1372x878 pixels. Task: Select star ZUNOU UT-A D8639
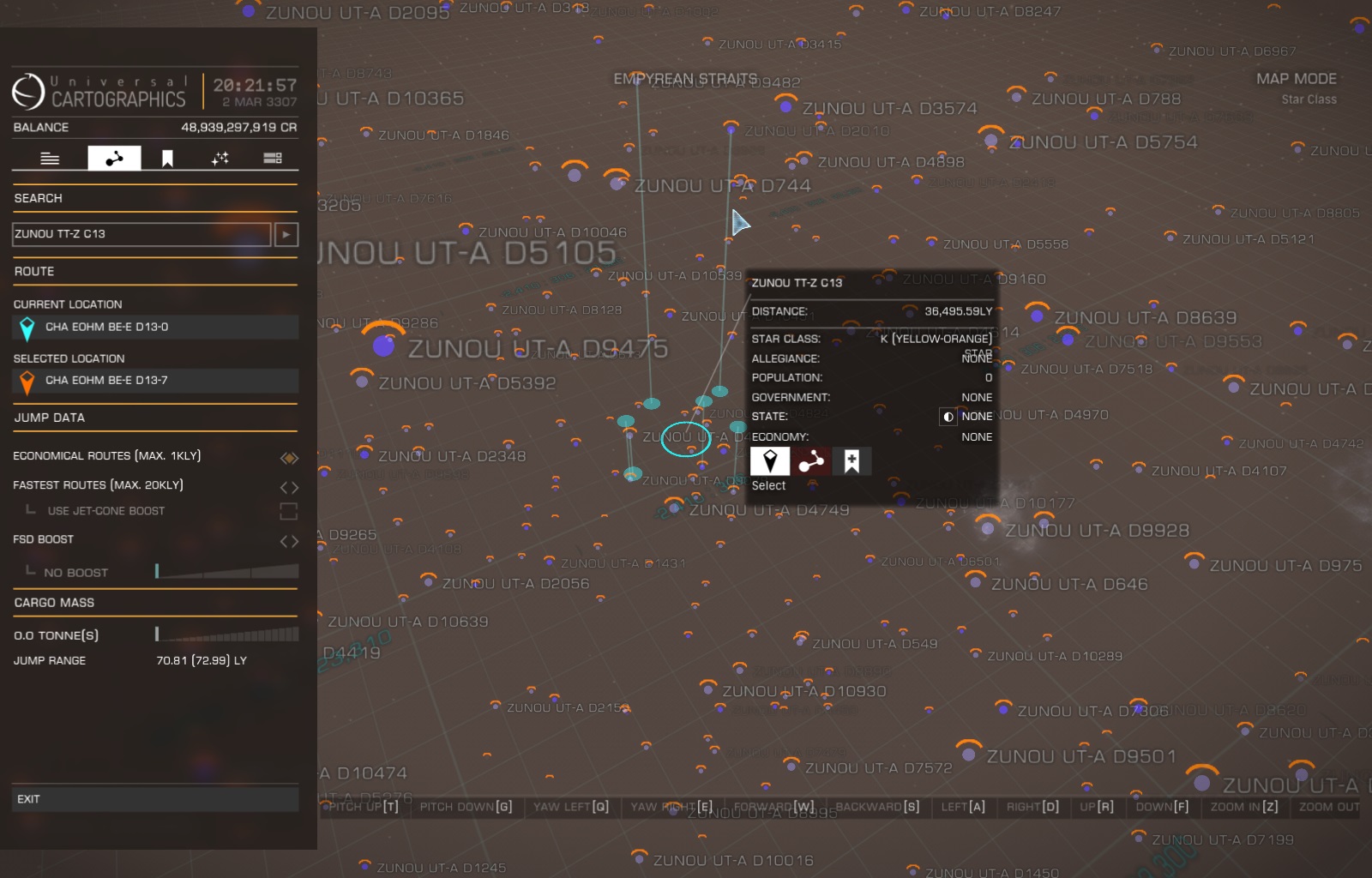(1037, 316)
